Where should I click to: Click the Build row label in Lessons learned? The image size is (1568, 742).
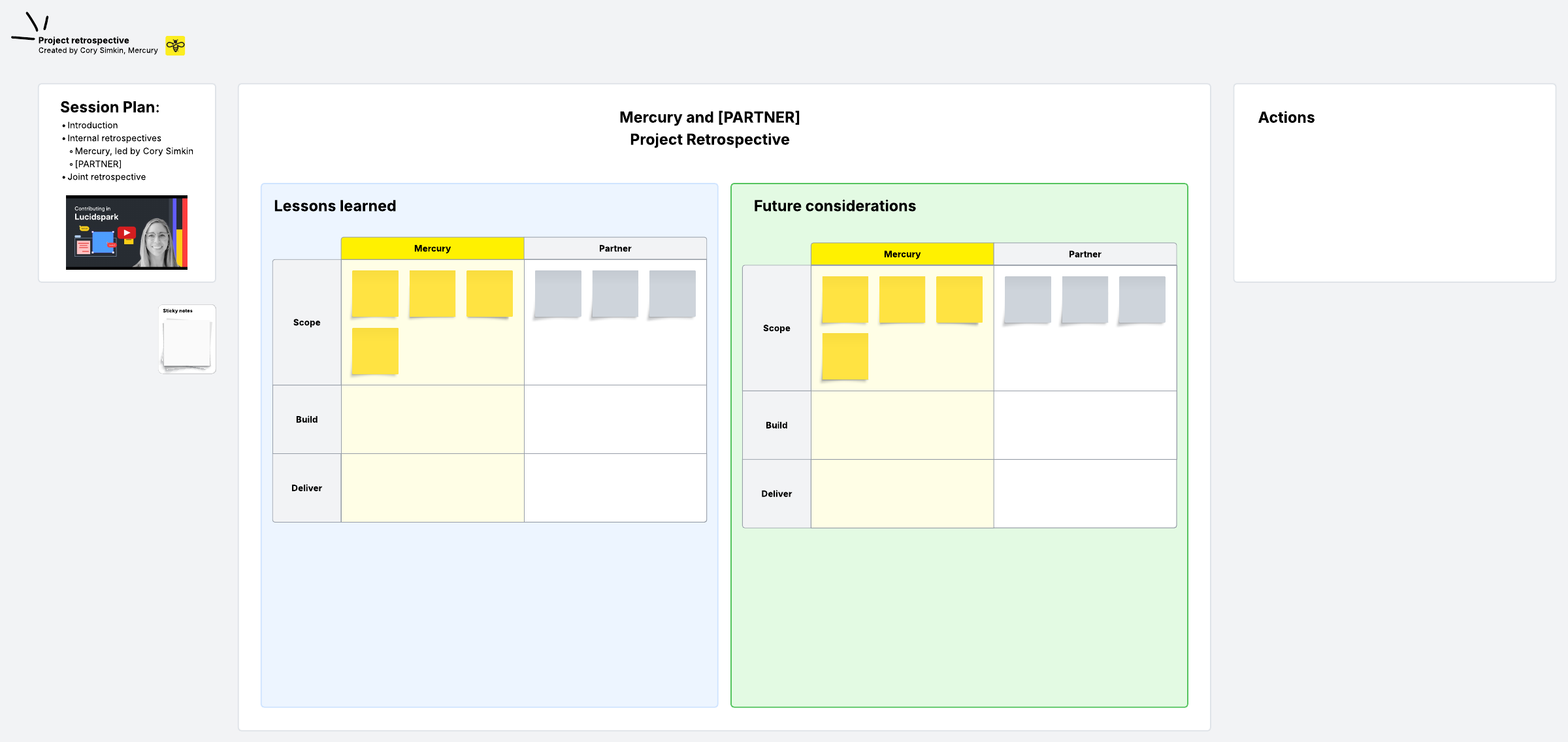[x=306, y=420]
